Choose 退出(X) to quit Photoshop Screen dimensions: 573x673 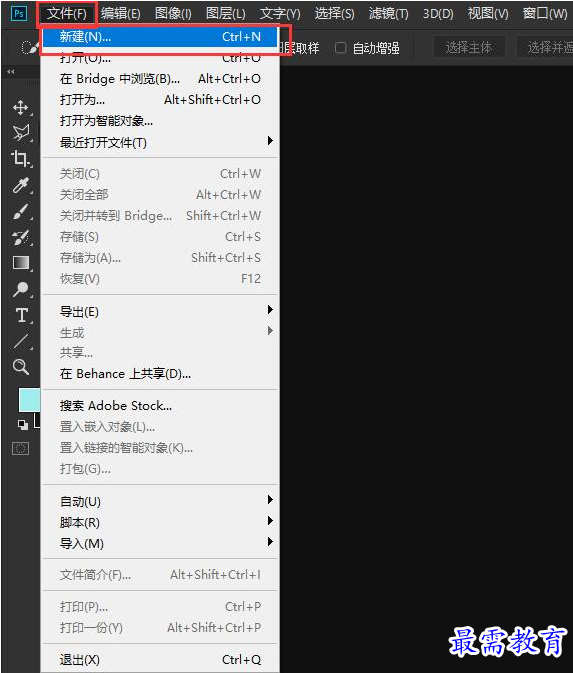point(160,659)
